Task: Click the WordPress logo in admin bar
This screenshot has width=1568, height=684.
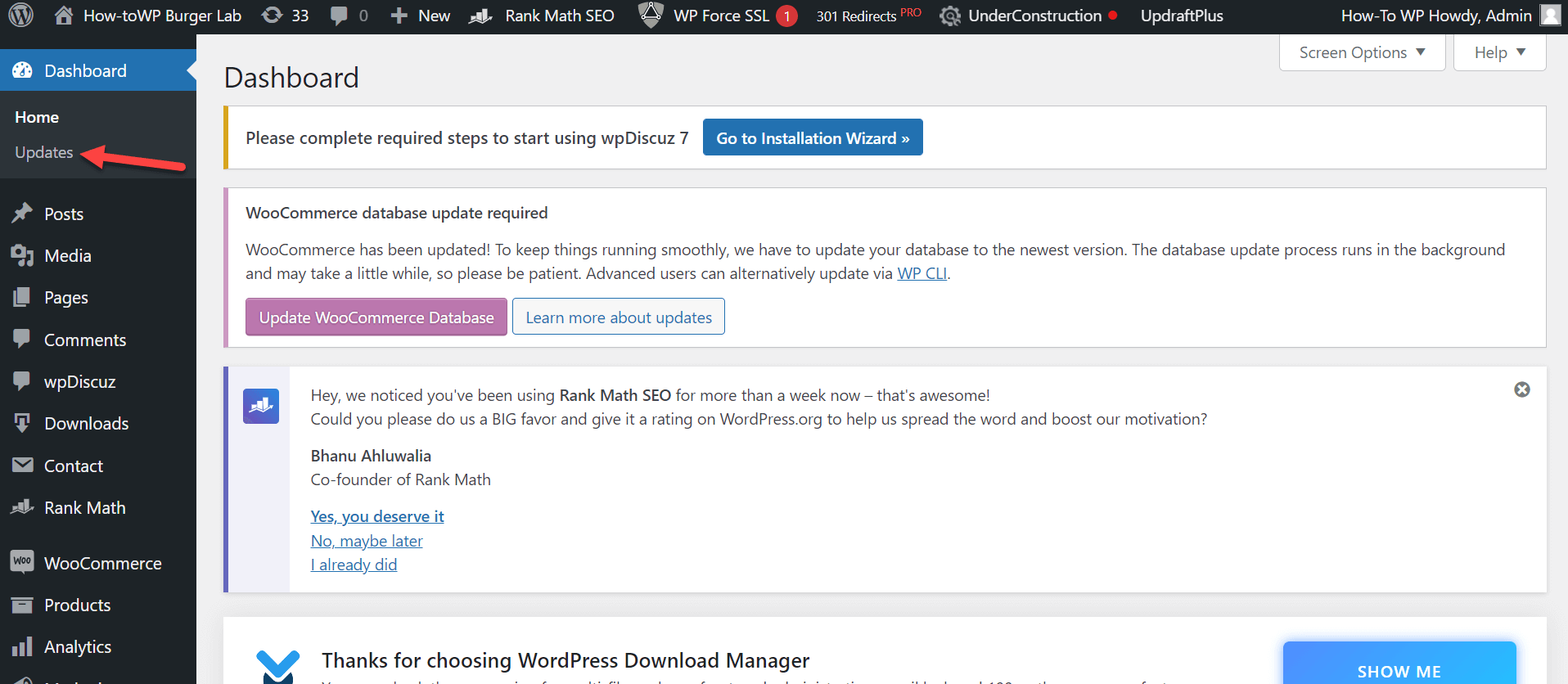Action: pos(20,16)
